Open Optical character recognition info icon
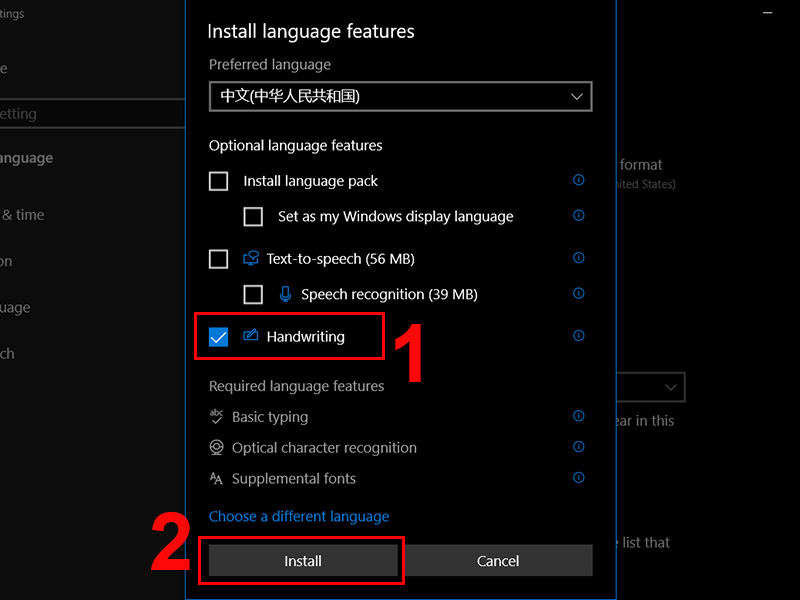 tap(579, 447)
